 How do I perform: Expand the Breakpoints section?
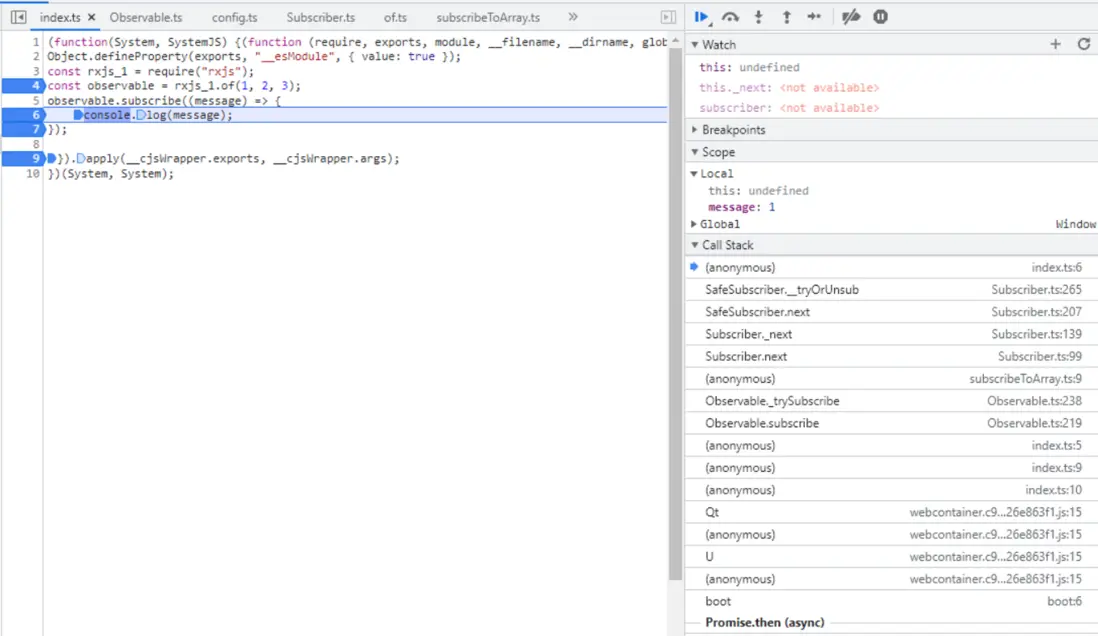pos(733,130)
